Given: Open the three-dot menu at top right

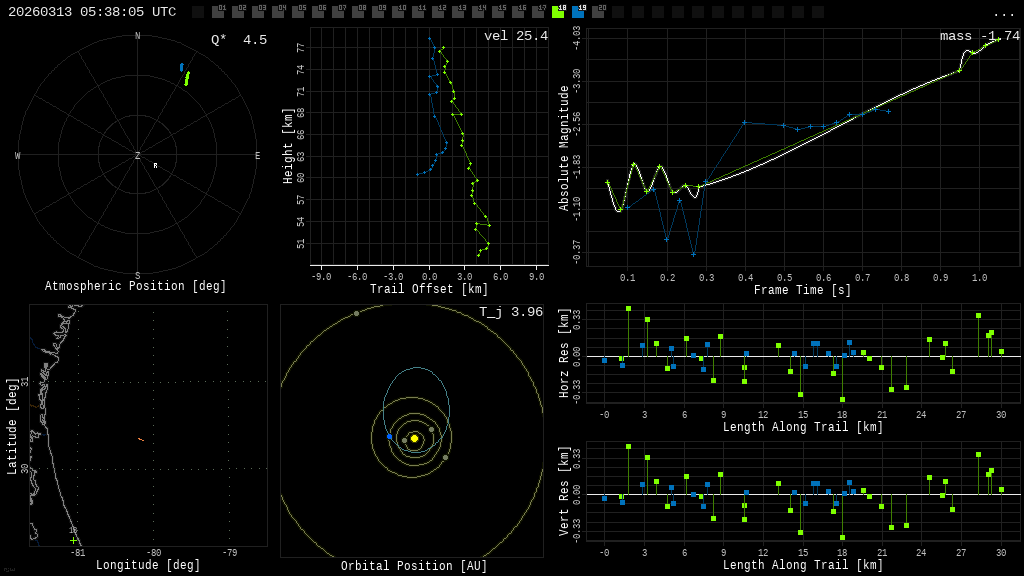Looking at the screenshot, I should 1003,13.
